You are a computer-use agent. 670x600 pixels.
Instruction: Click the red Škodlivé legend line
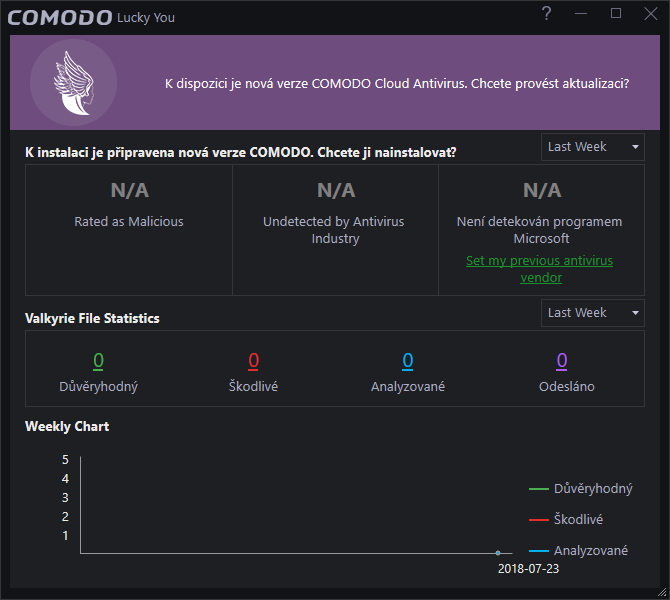pos(539,520)
